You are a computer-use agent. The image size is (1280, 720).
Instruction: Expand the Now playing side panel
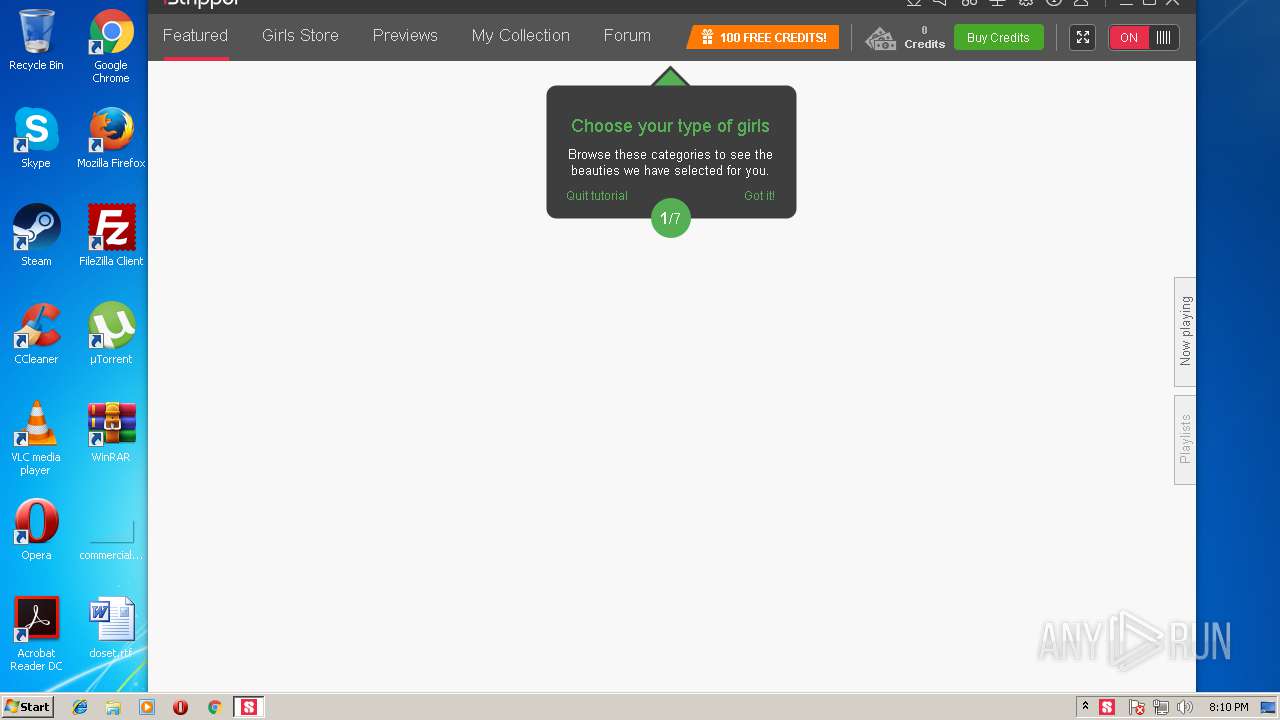pos(1185,331)
